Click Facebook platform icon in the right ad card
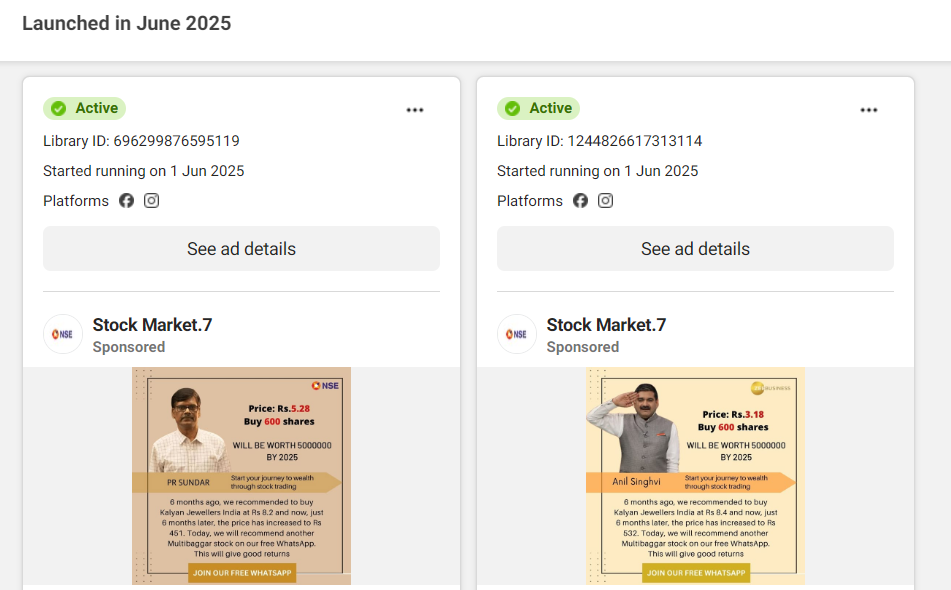 tap(581, 201)
